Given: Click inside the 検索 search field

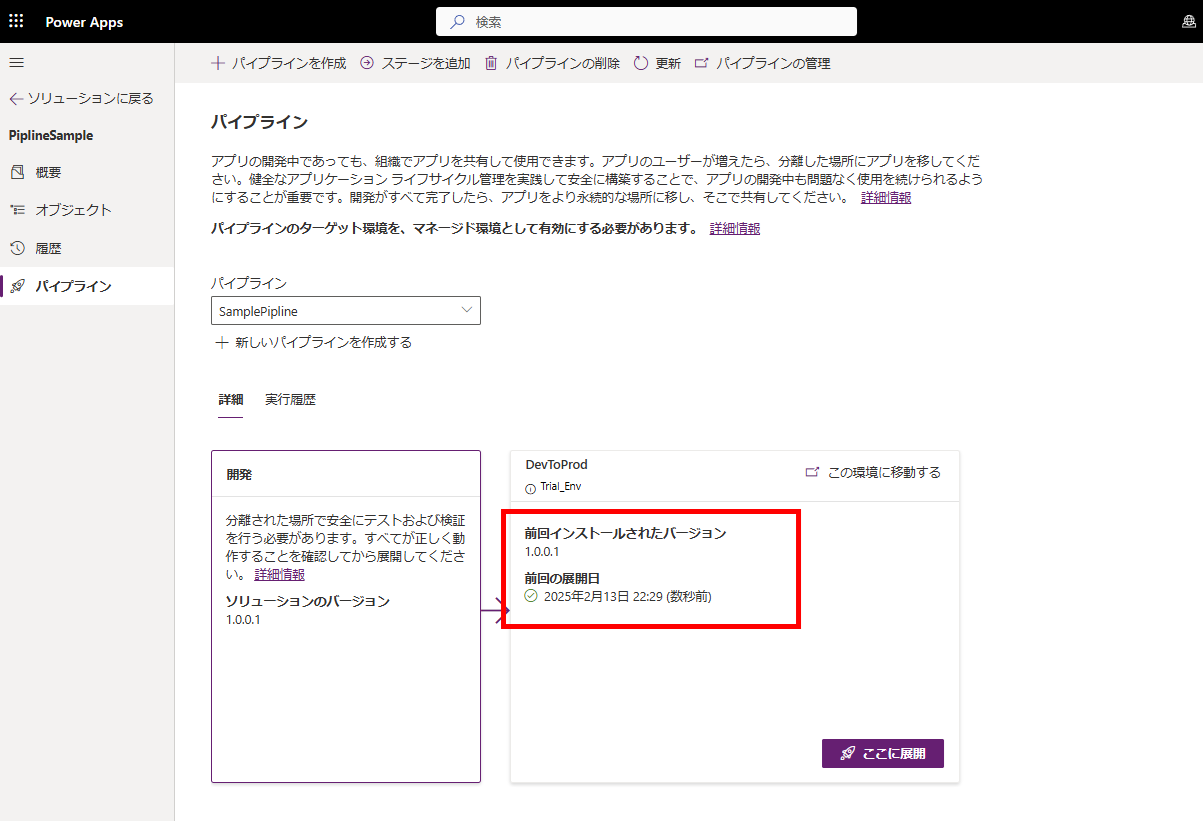Looking at the screenshot, I should pos(646,21).
